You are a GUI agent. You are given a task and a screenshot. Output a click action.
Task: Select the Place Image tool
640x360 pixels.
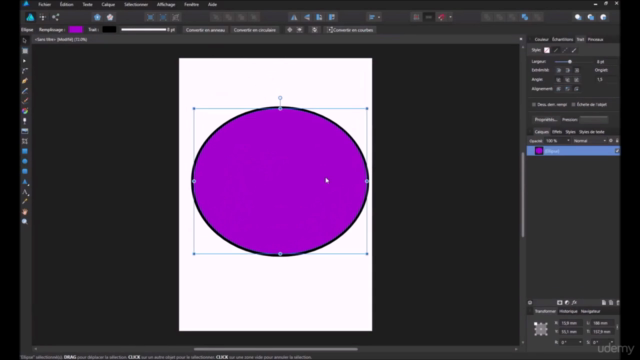tap(24, 131)
